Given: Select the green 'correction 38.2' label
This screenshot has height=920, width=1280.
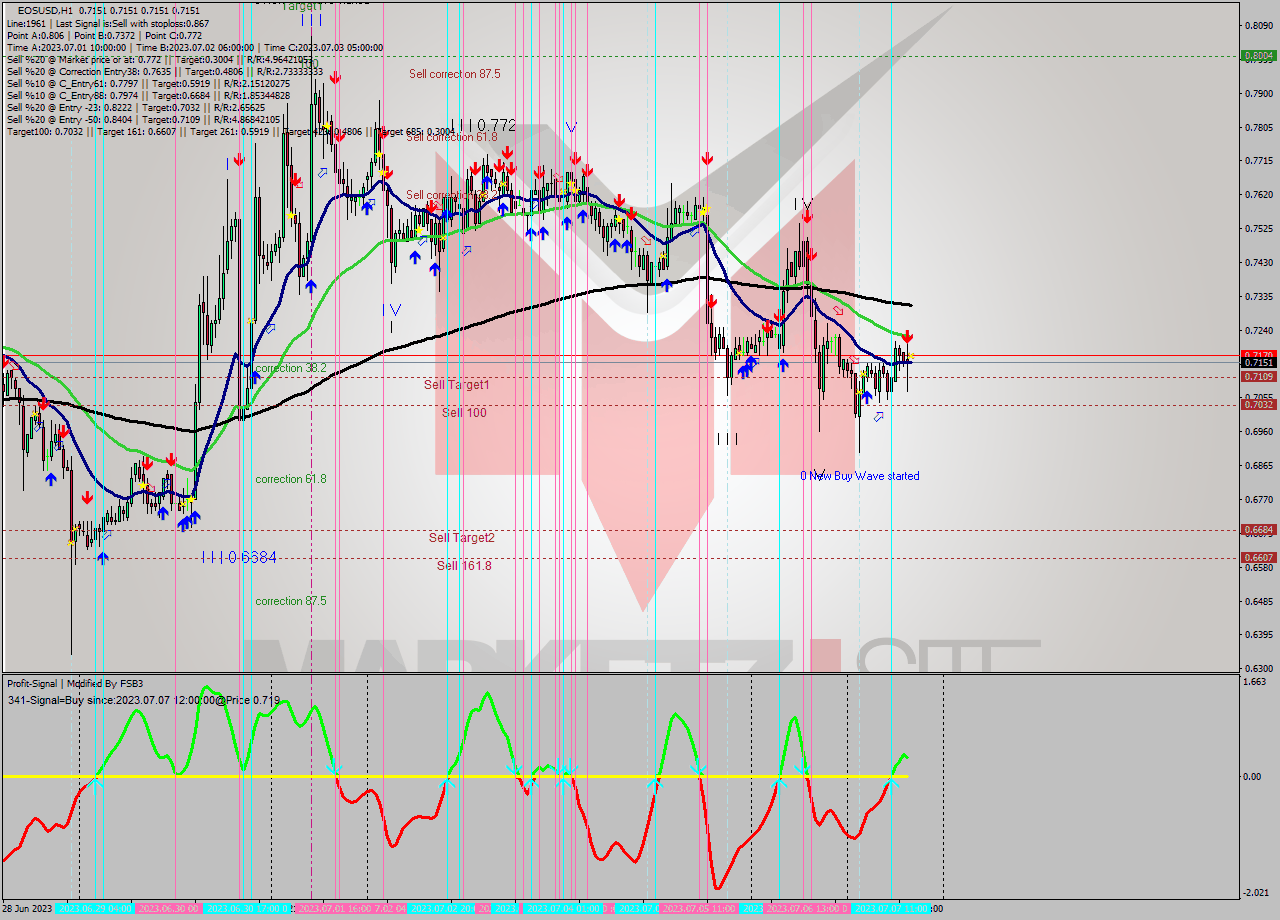Looking at the screenshot, I should tap(290, 368).
